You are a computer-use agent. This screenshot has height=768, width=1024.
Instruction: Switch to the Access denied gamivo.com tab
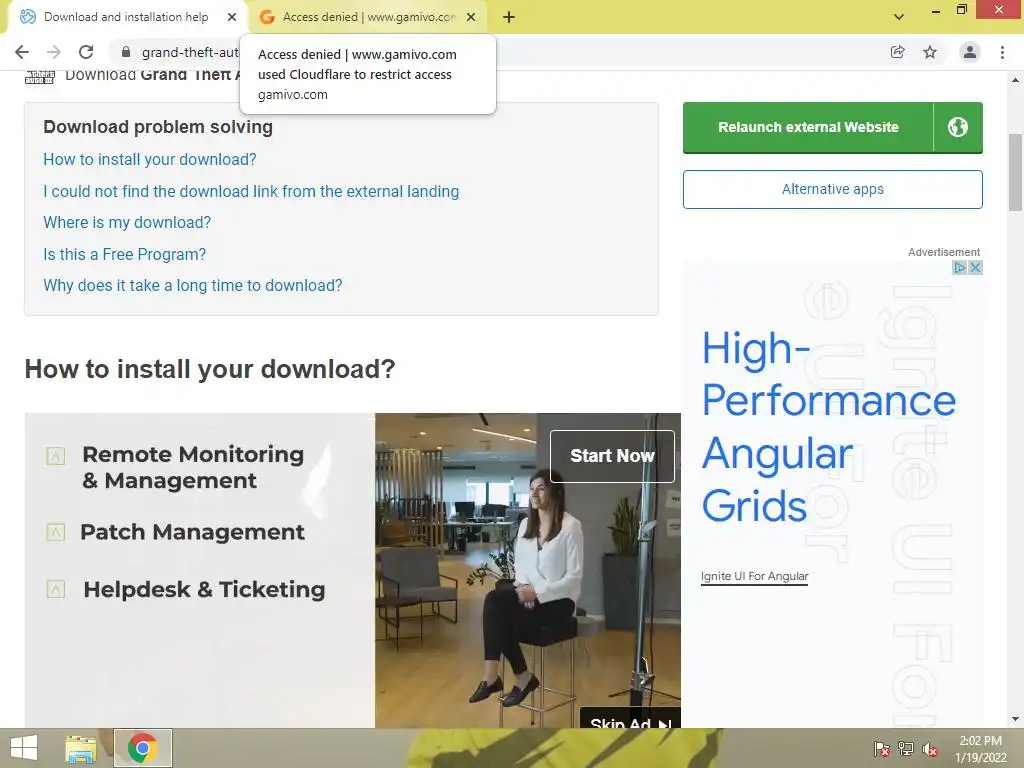pyautogui.click(x=369, y=17)
